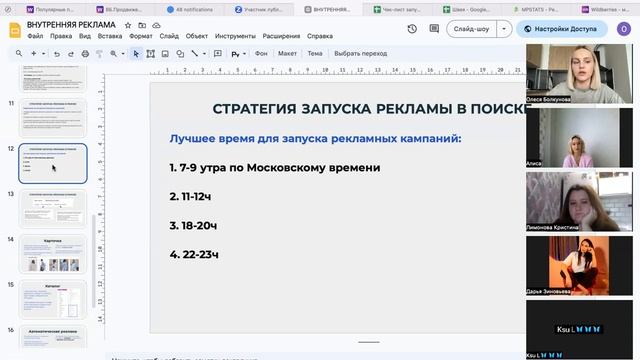
Task: Open the Слайд menu
Action: [x=169, y=36]
